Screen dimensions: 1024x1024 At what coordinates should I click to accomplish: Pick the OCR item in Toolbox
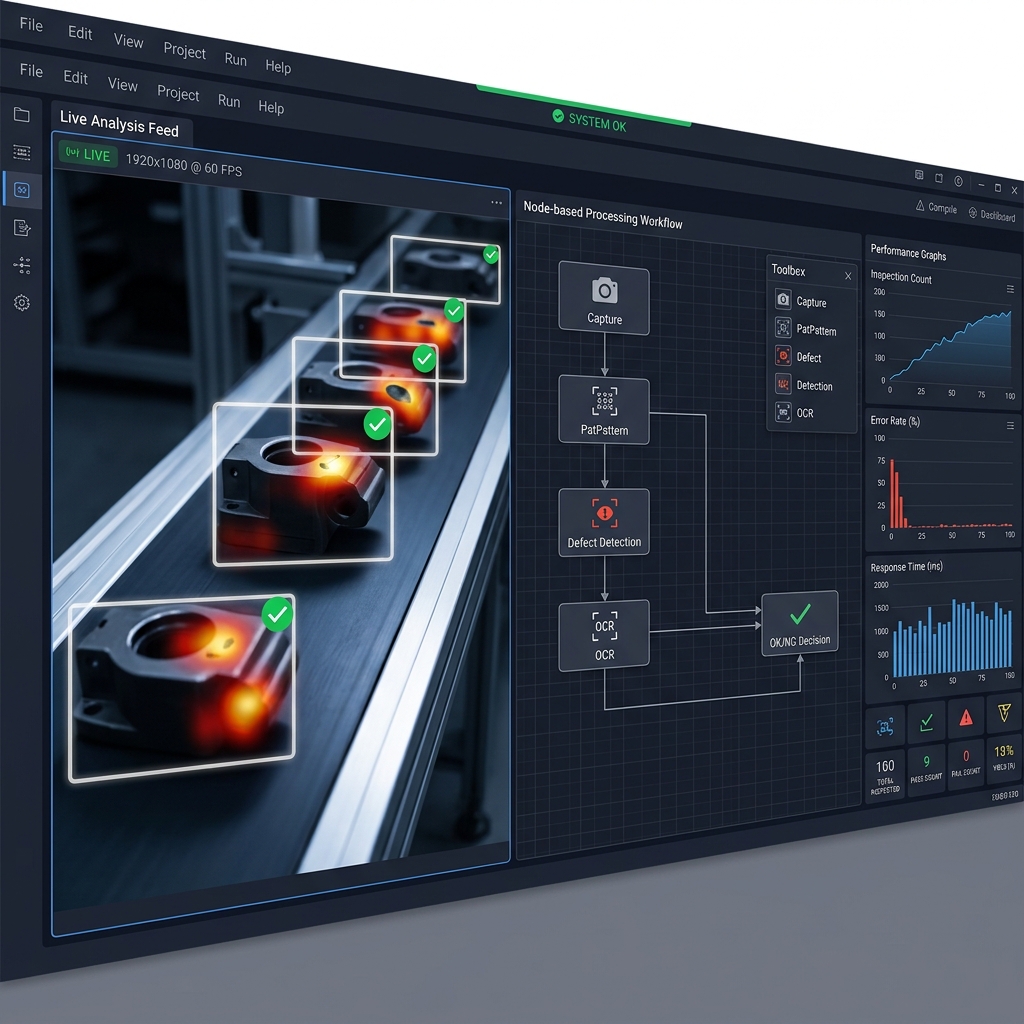click(795, 412)
